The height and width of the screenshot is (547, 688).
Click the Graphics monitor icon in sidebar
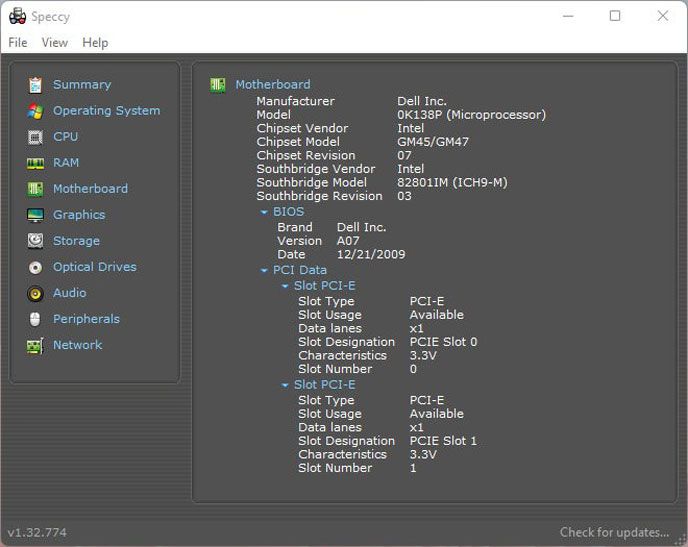[36, 215]
